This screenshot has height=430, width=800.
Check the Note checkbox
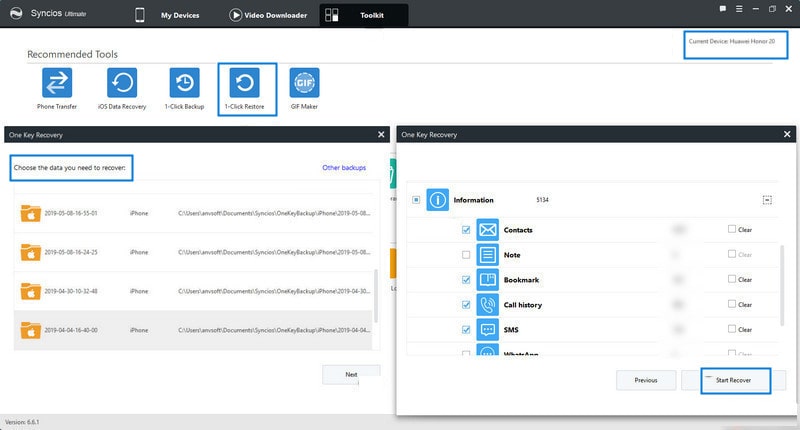pyautogui.click(x=466, y=255)
